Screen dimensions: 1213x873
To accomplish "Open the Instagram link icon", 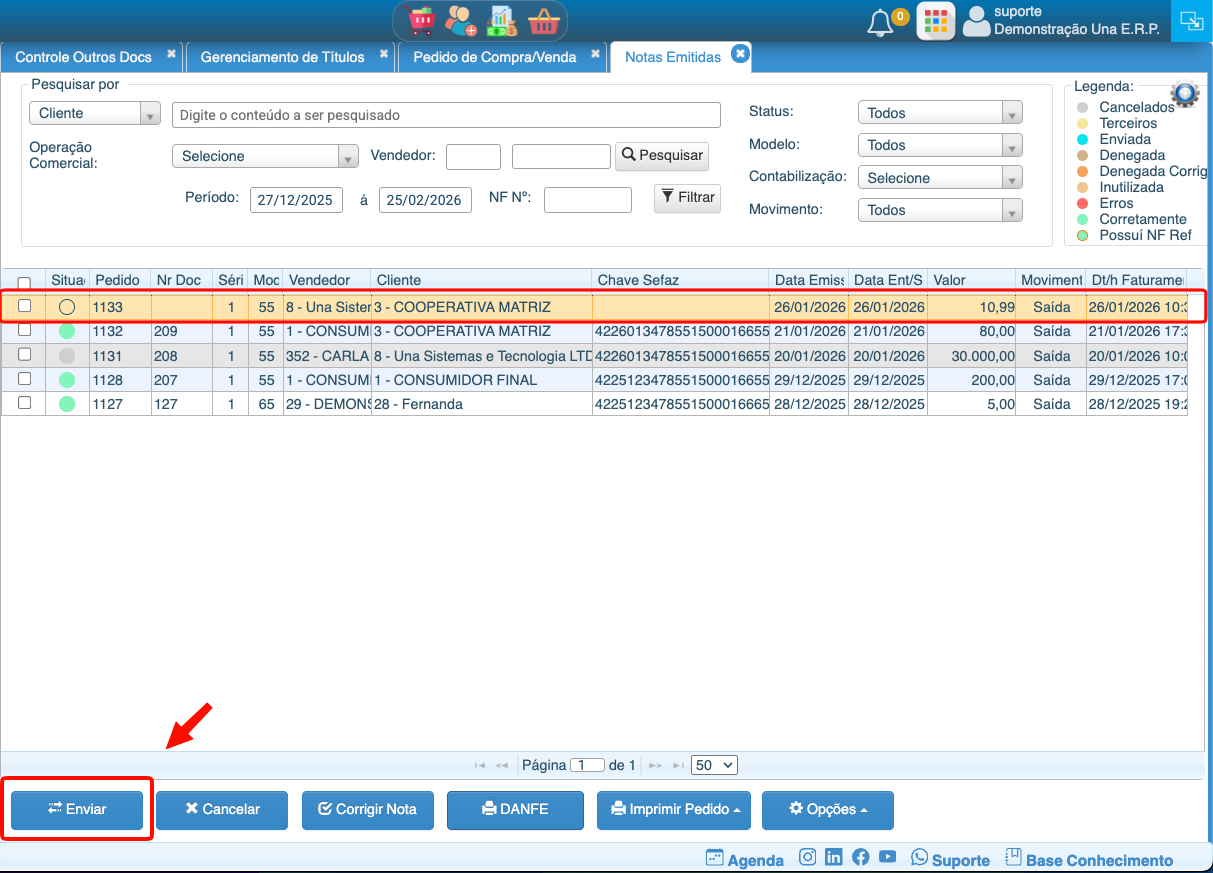I will 808,857.
